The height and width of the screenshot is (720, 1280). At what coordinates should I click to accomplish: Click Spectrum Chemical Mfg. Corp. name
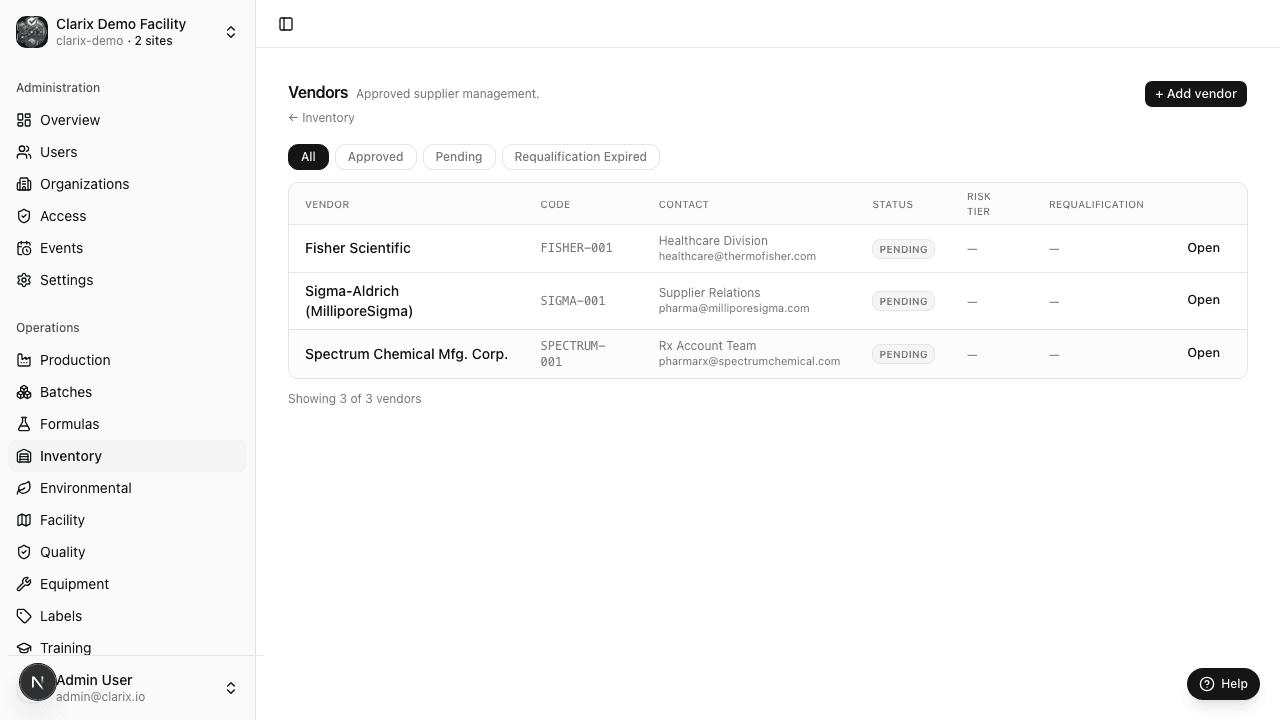[x=406, y=354]
